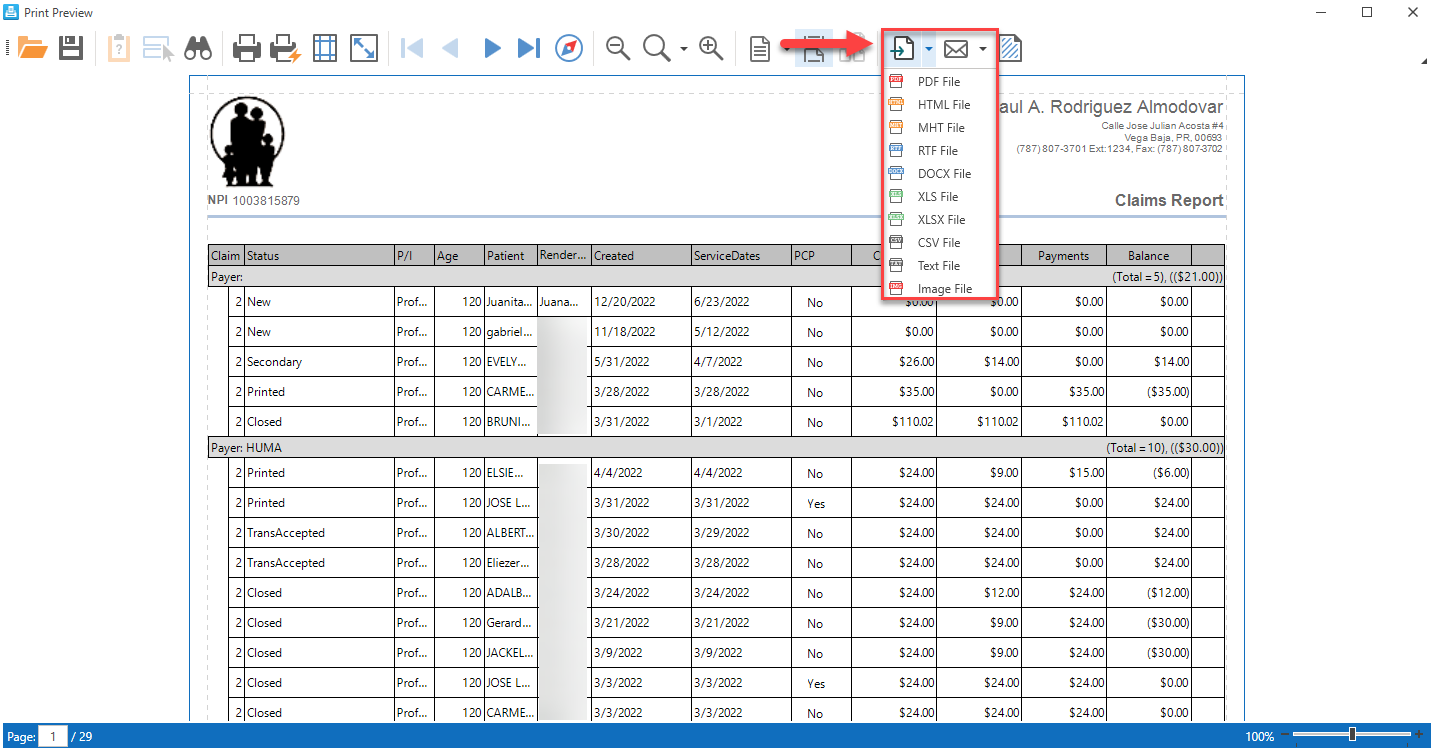The width and height of the screenshot is (1434, 753).
Task: Choose PDF File export option
Action: click(939, 82)
